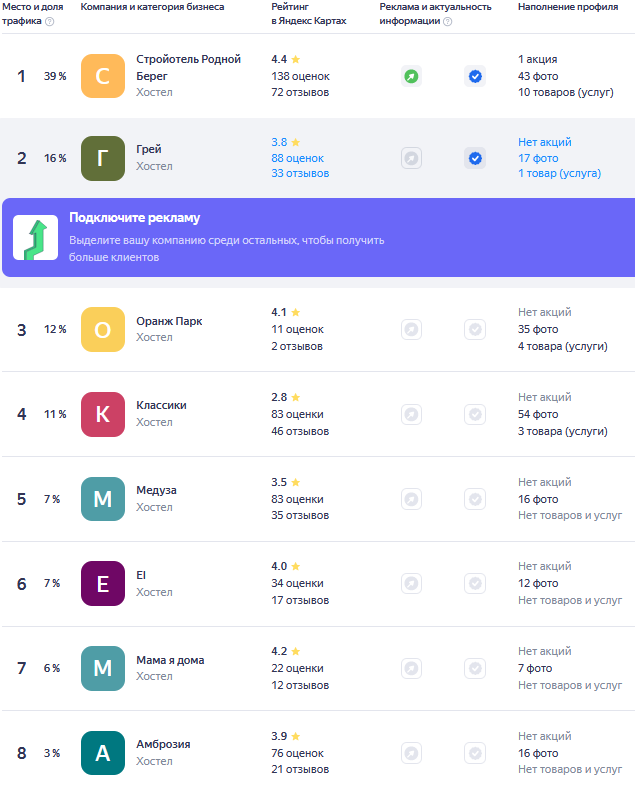Click the gray verified checkmark for Классики
635x795 pixels.
click(475, 415)
